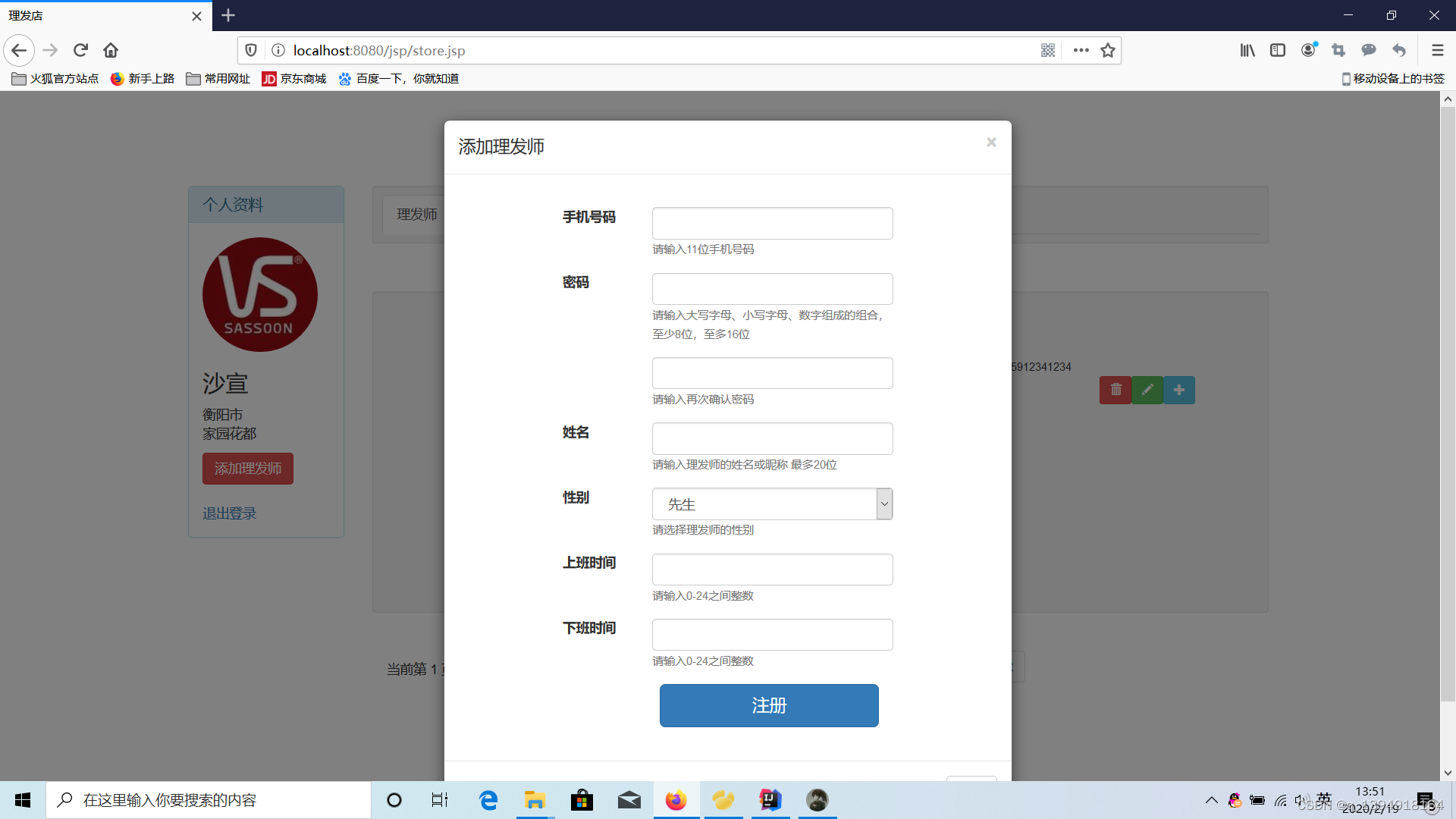Show hidden tray icons chevron
Image resolution: width=1456 pixels, height=819 pixels.
pyautogui.click(x=1211, y=800)
